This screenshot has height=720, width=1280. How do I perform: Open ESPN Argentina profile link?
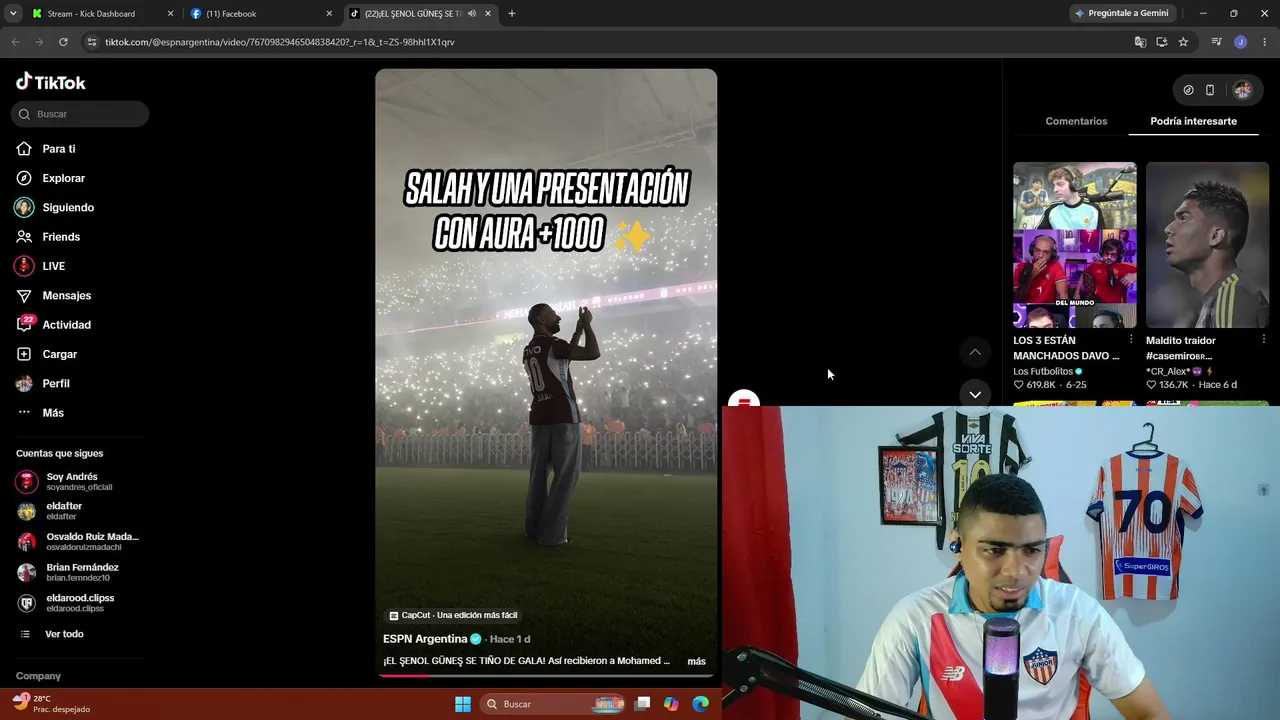pos(425,639)
